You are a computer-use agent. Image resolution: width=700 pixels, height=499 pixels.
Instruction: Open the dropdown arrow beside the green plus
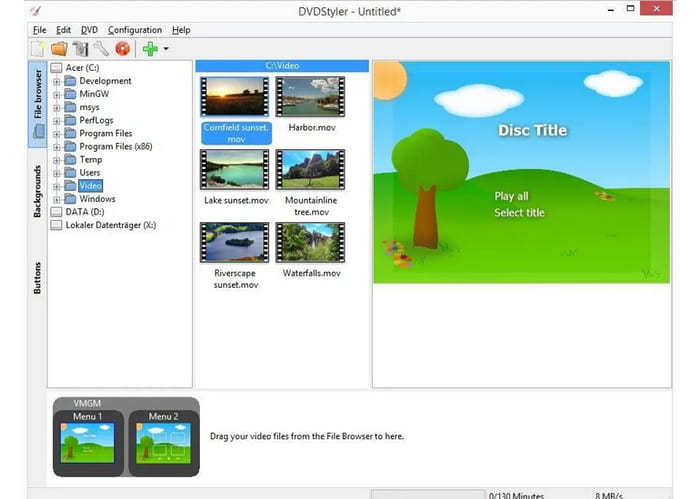[x=166, y=49]
